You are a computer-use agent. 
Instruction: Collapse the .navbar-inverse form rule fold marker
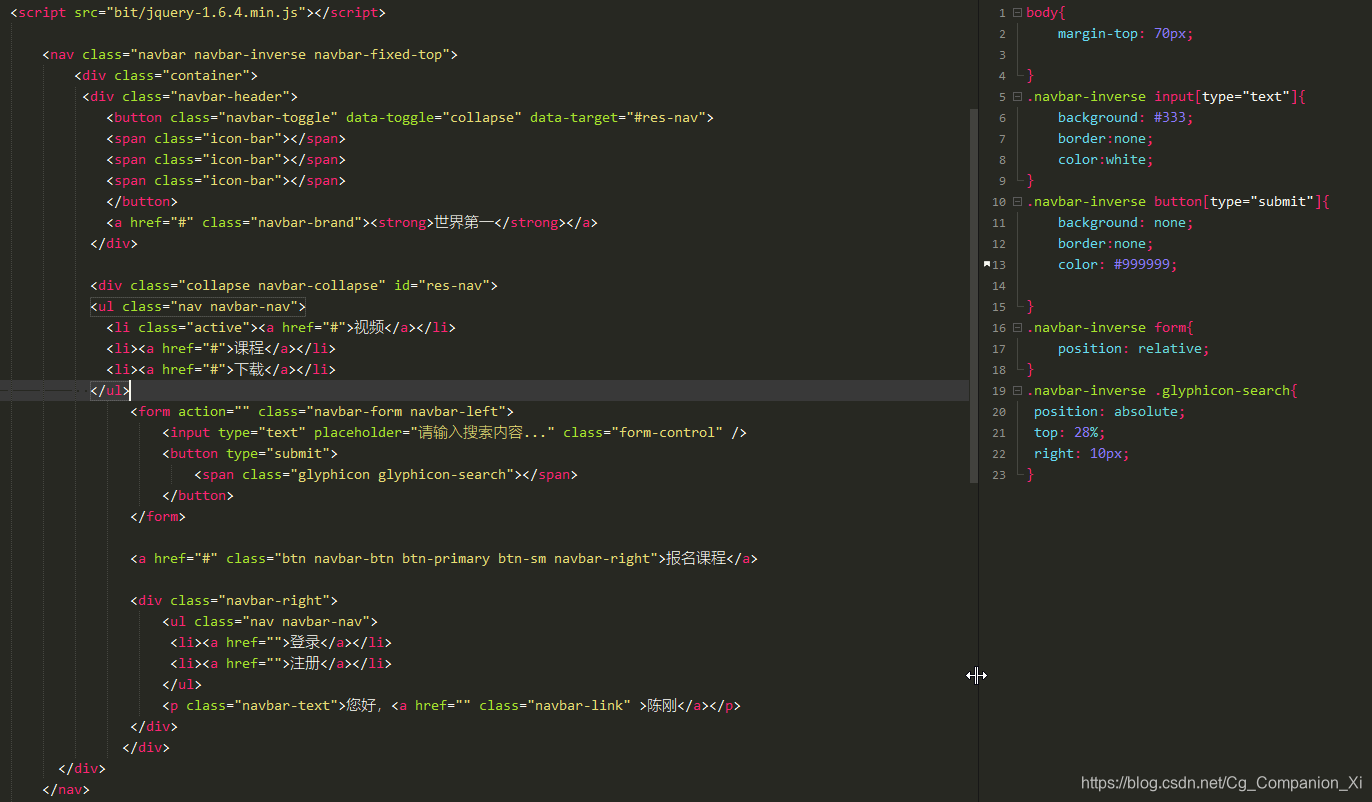tap(1017, 328)
